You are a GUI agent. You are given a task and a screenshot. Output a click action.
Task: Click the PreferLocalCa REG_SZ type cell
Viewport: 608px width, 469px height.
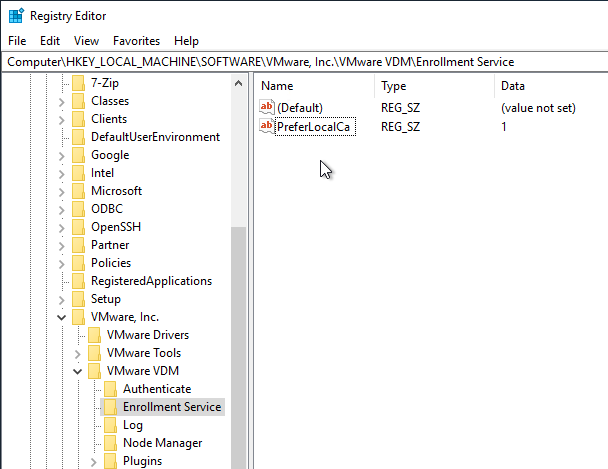click(x=400, y=127)
